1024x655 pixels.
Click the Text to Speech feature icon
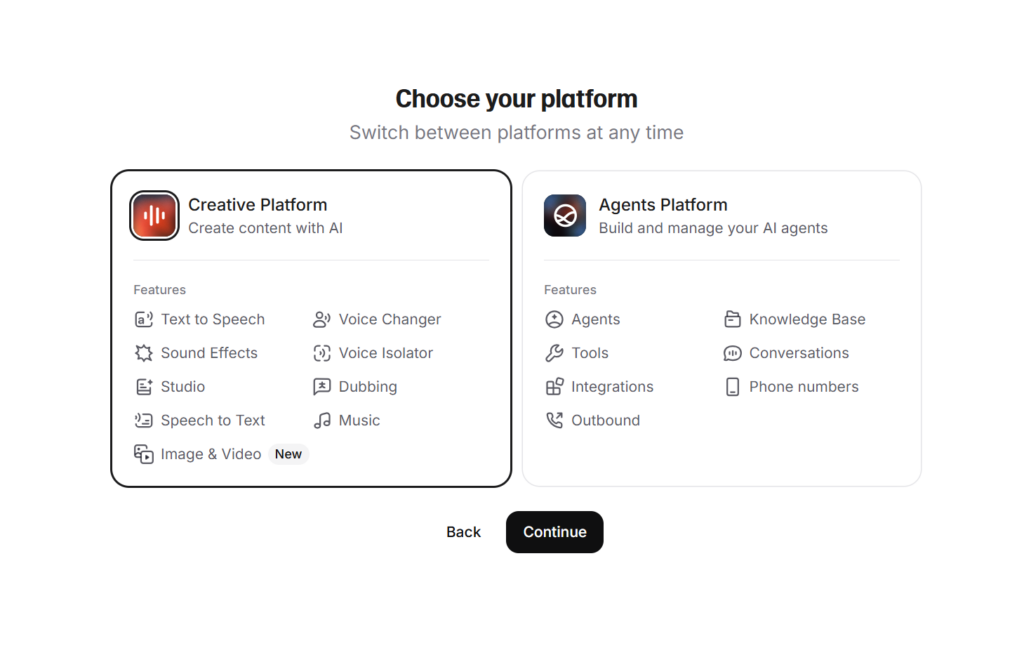coord(144,319)
